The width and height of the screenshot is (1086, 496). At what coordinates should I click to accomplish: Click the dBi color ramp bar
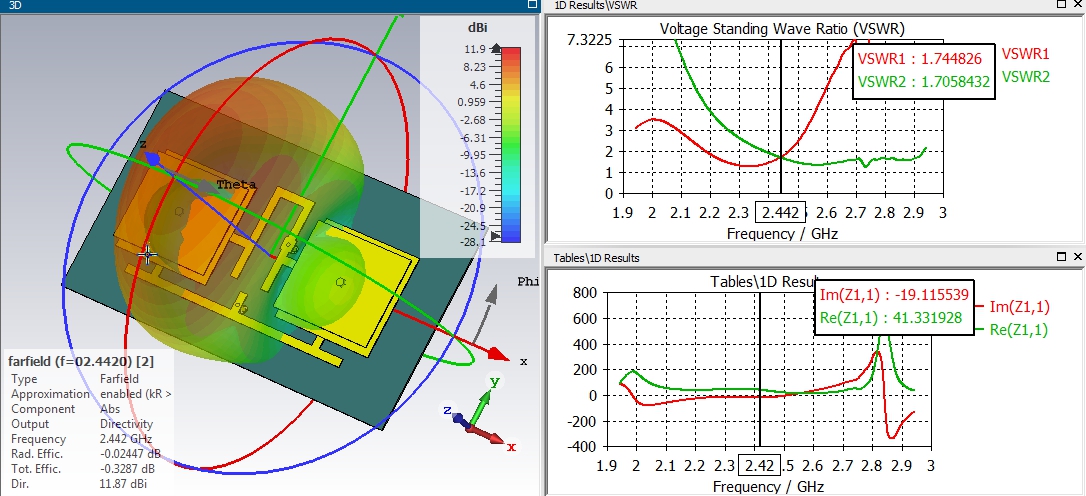(x=511, y=144)
